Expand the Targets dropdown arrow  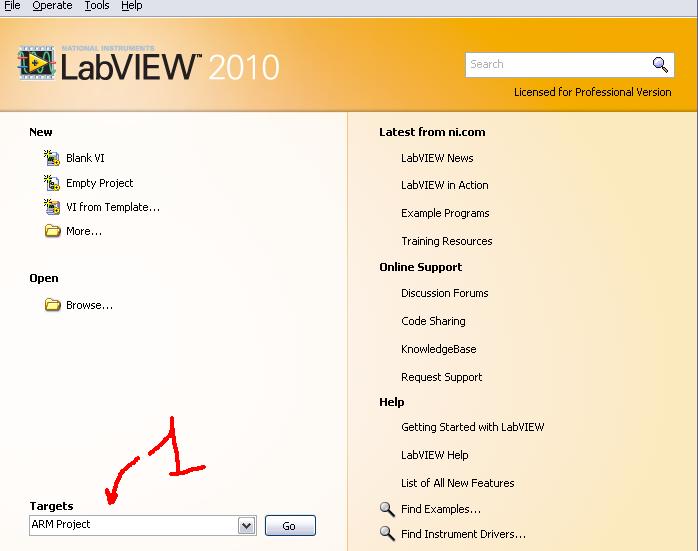pos(247,526)
